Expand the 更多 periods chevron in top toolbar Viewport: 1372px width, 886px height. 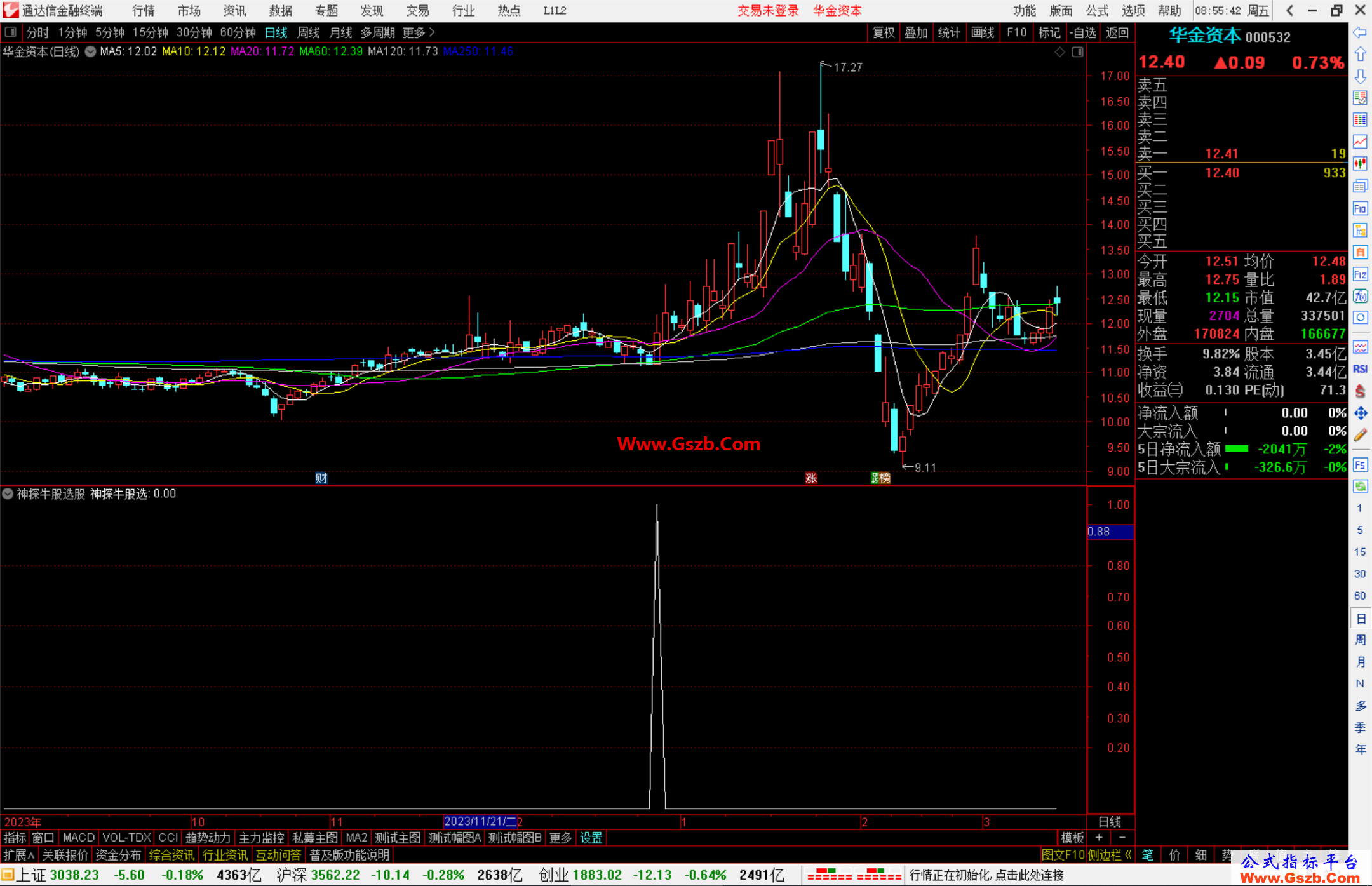[x=419, y=32]
